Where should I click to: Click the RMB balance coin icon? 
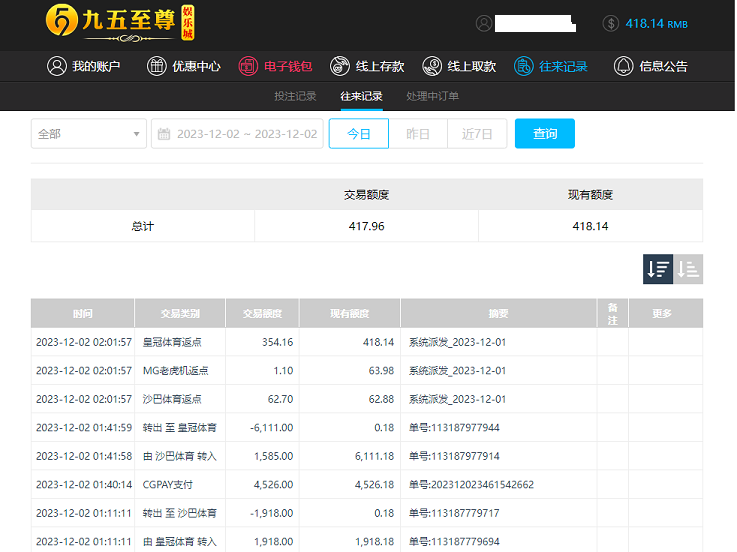point(610,23)
